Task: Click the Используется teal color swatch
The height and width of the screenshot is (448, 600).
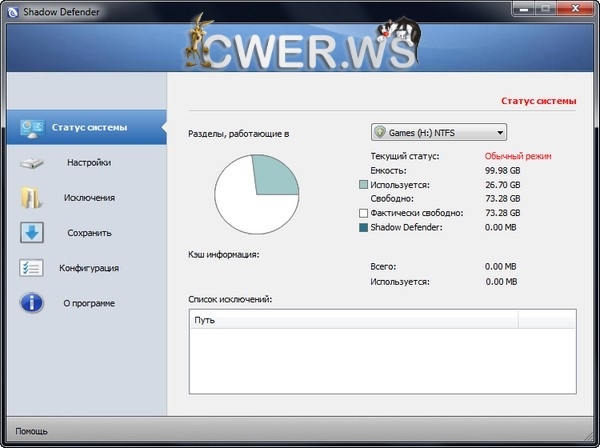Action: point(363,185)
